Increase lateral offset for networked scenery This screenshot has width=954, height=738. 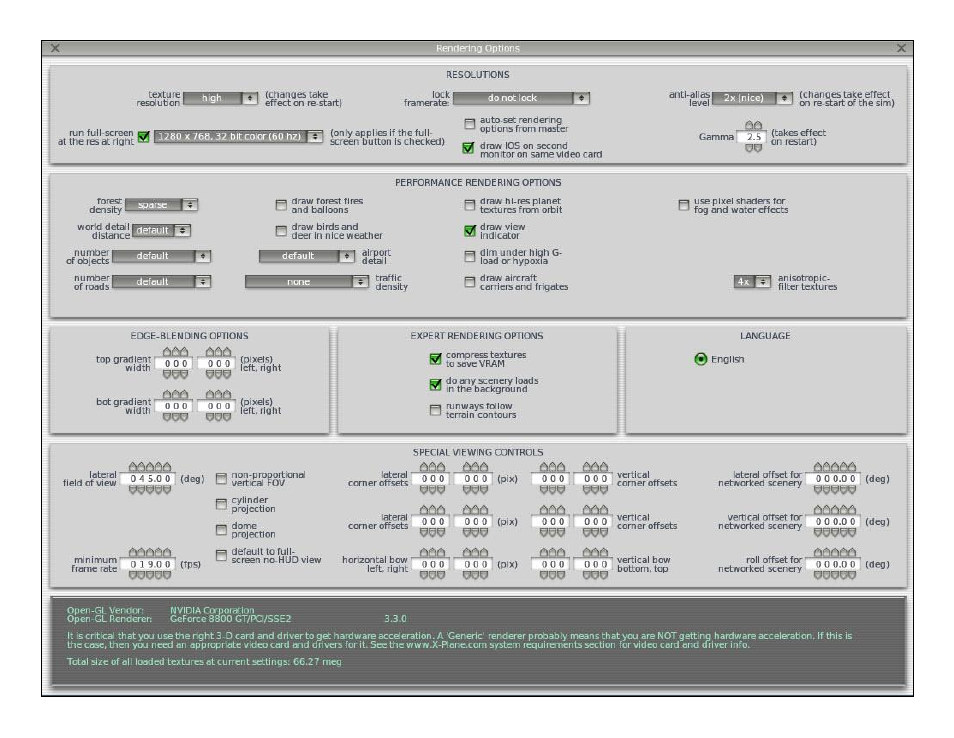(x=835, y=467)
